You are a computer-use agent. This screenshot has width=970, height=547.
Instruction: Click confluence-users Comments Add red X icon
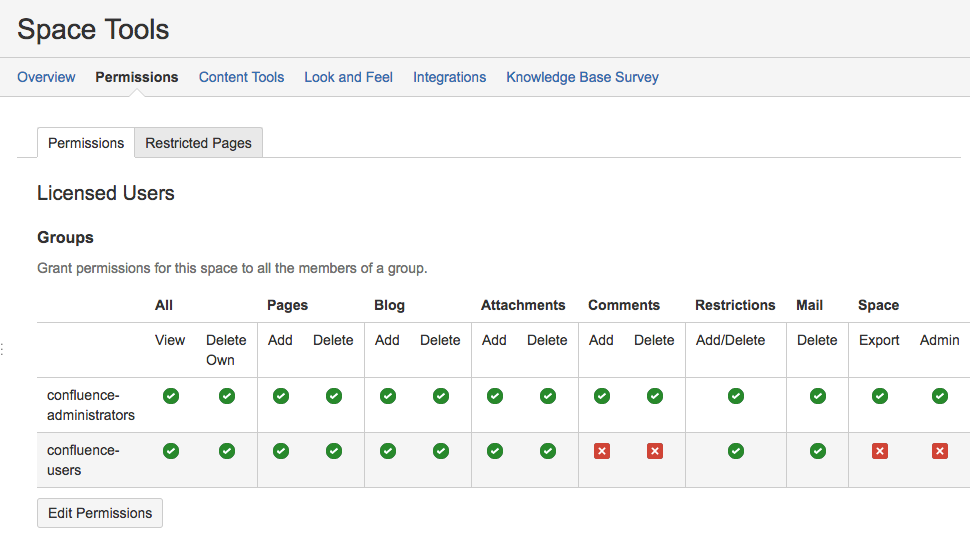click(x=602, y=451)
